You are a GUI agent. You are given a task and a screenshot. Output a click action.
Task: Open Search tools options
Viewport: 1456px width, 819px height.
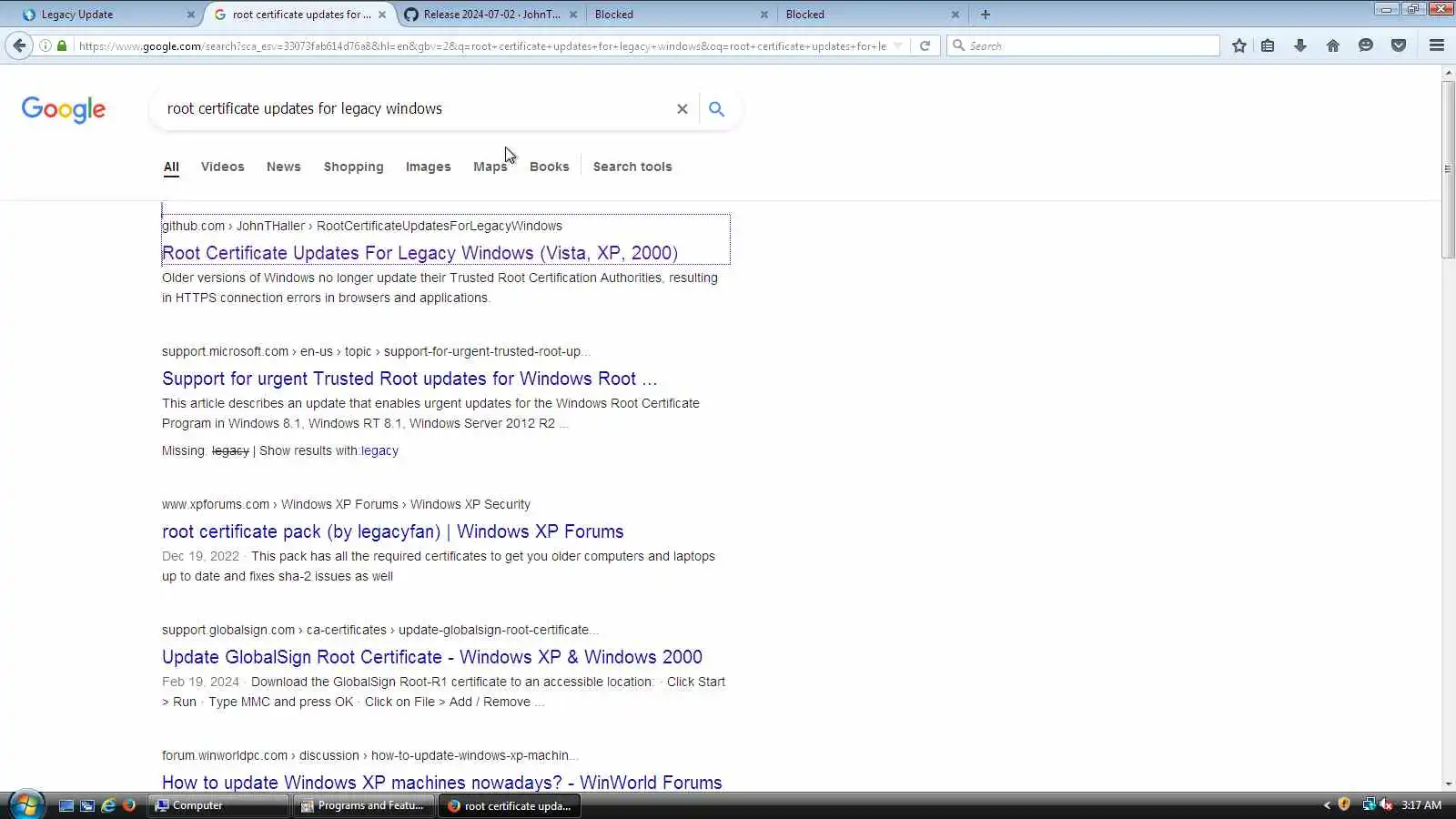pyautogui.click(x=632, y=167)
